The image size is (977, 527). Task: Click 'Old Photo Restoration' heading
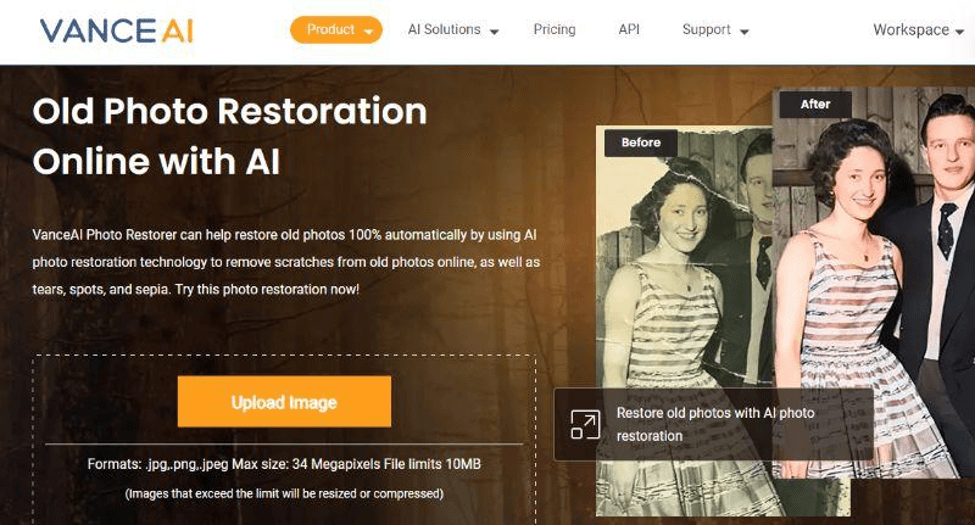[x=230, y=112]
